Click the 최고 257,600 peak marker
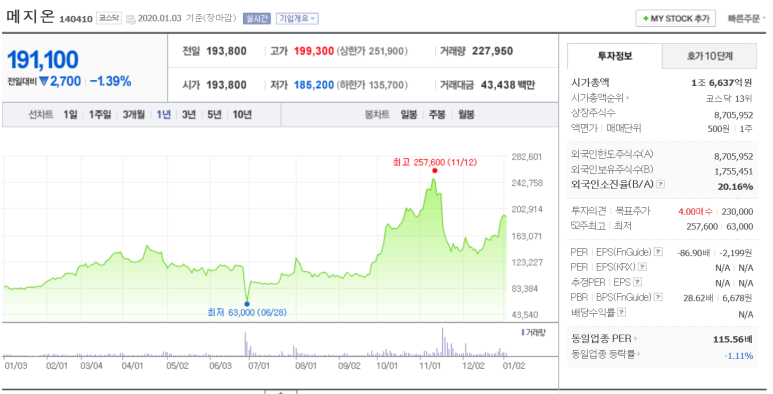This screenshot has height=394, width=773. pos(435,171)
